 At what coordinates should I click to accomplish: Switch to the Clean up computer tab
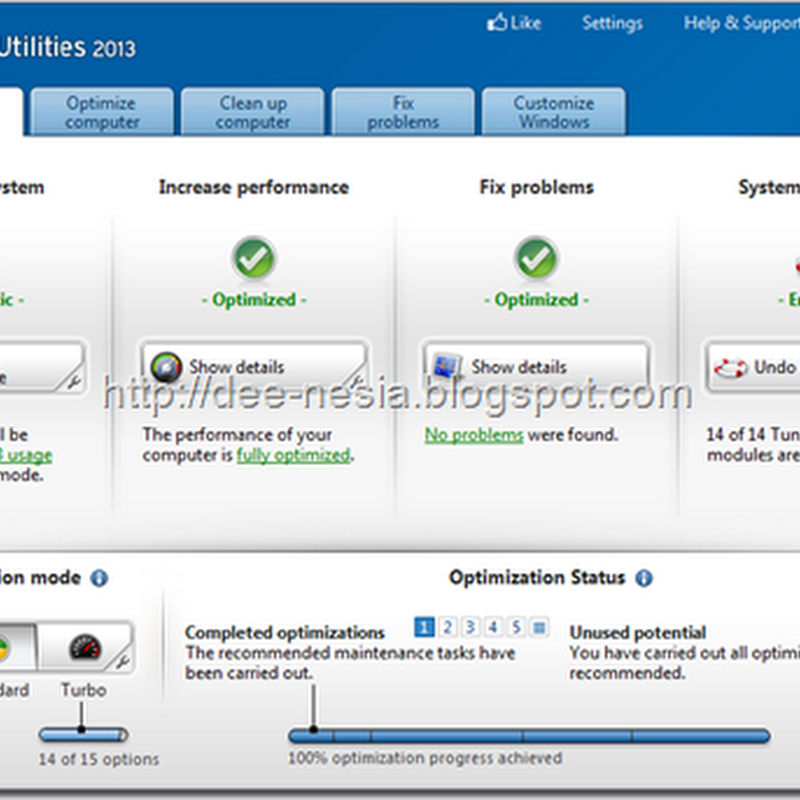[x=253, y=112]
